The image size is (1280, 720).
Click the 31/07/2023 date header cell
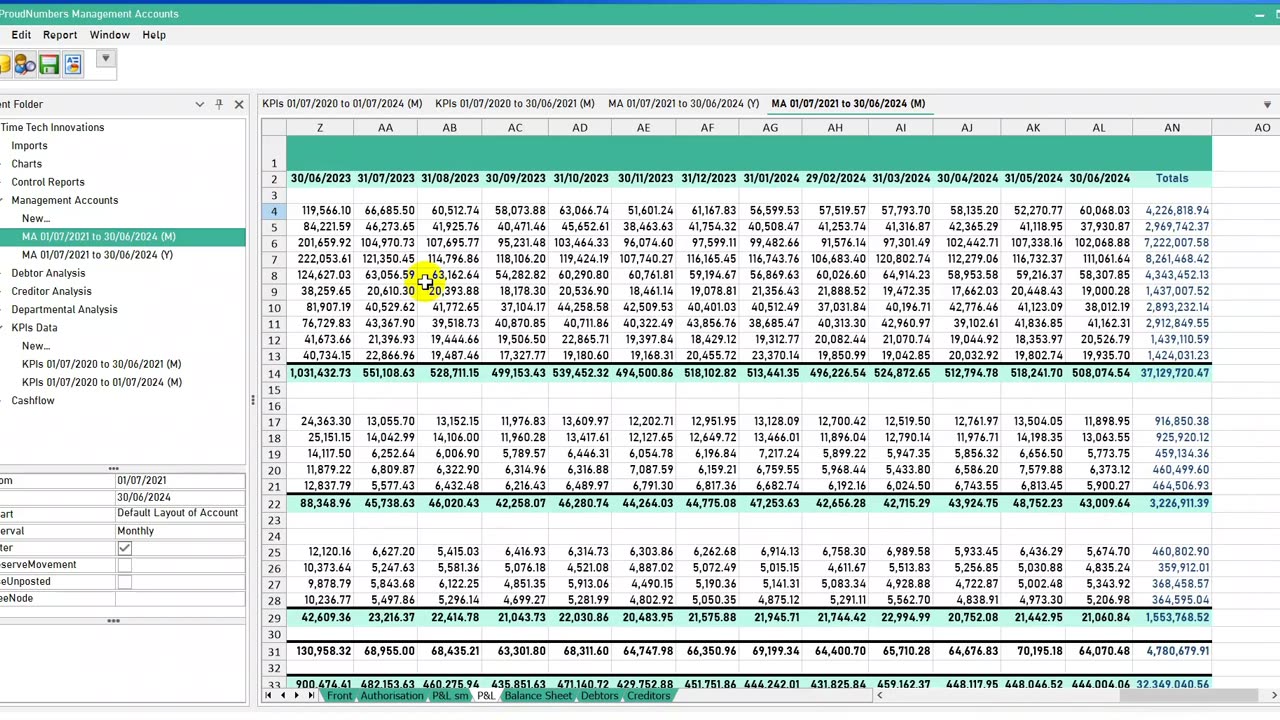pos(385,178)
